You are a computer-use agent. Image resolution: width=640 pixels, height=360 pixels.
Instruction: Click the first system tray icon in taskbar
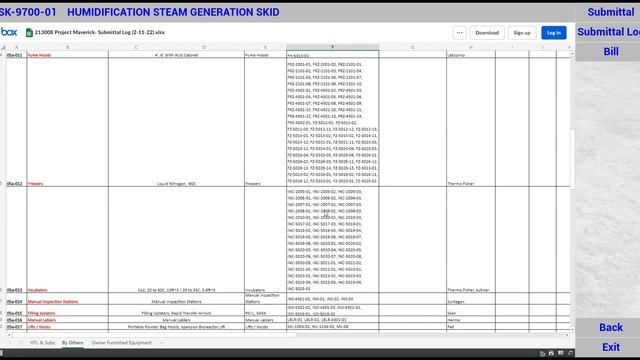[x=542, y=353]
